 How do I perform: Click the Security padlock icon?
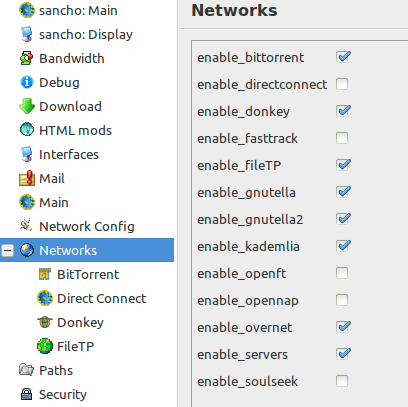27,394
